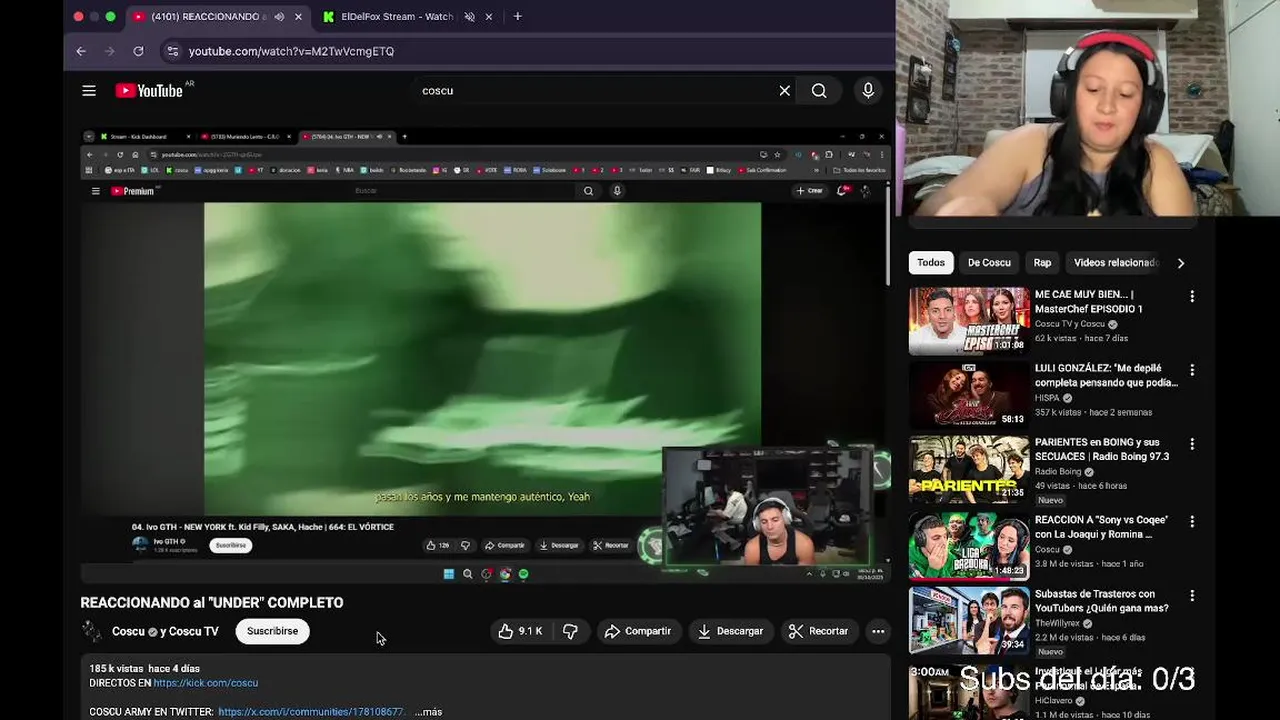Open more actions three-dot menu under video
This screenshot has height=720, width=1280.
878,631
